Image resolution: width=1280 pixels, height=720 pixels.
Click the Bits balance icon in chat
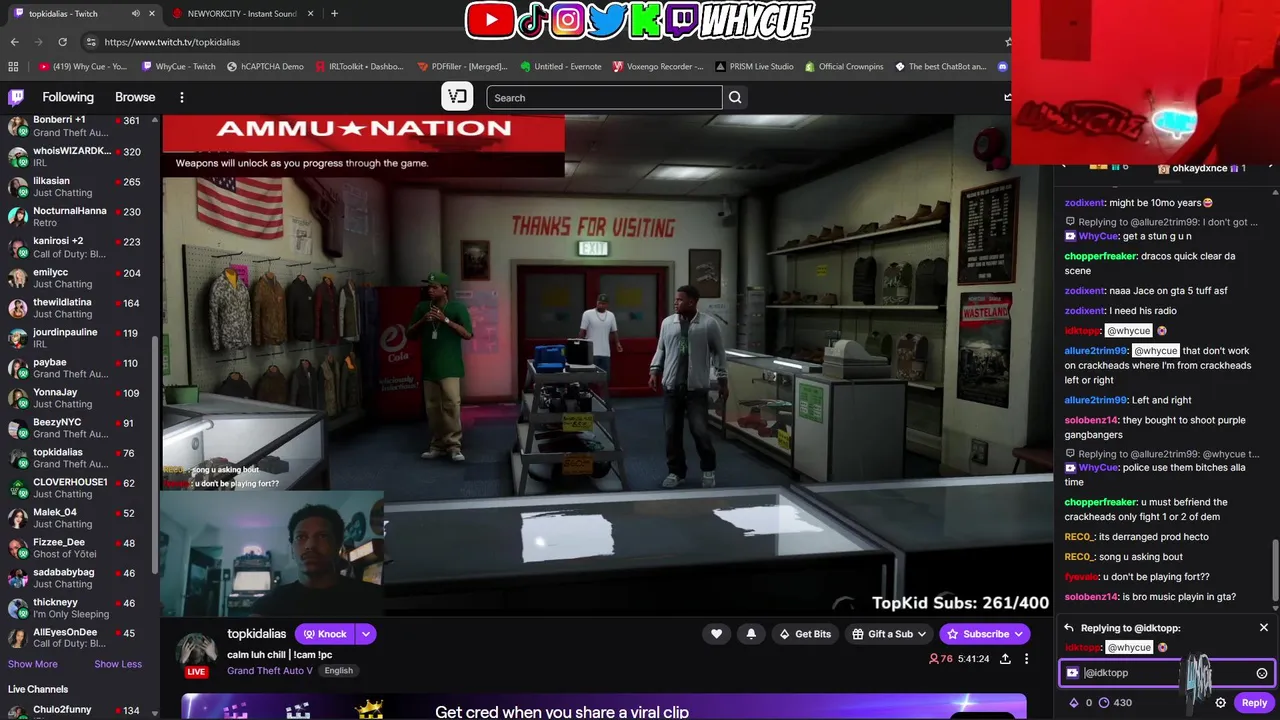pos(1074,703)
